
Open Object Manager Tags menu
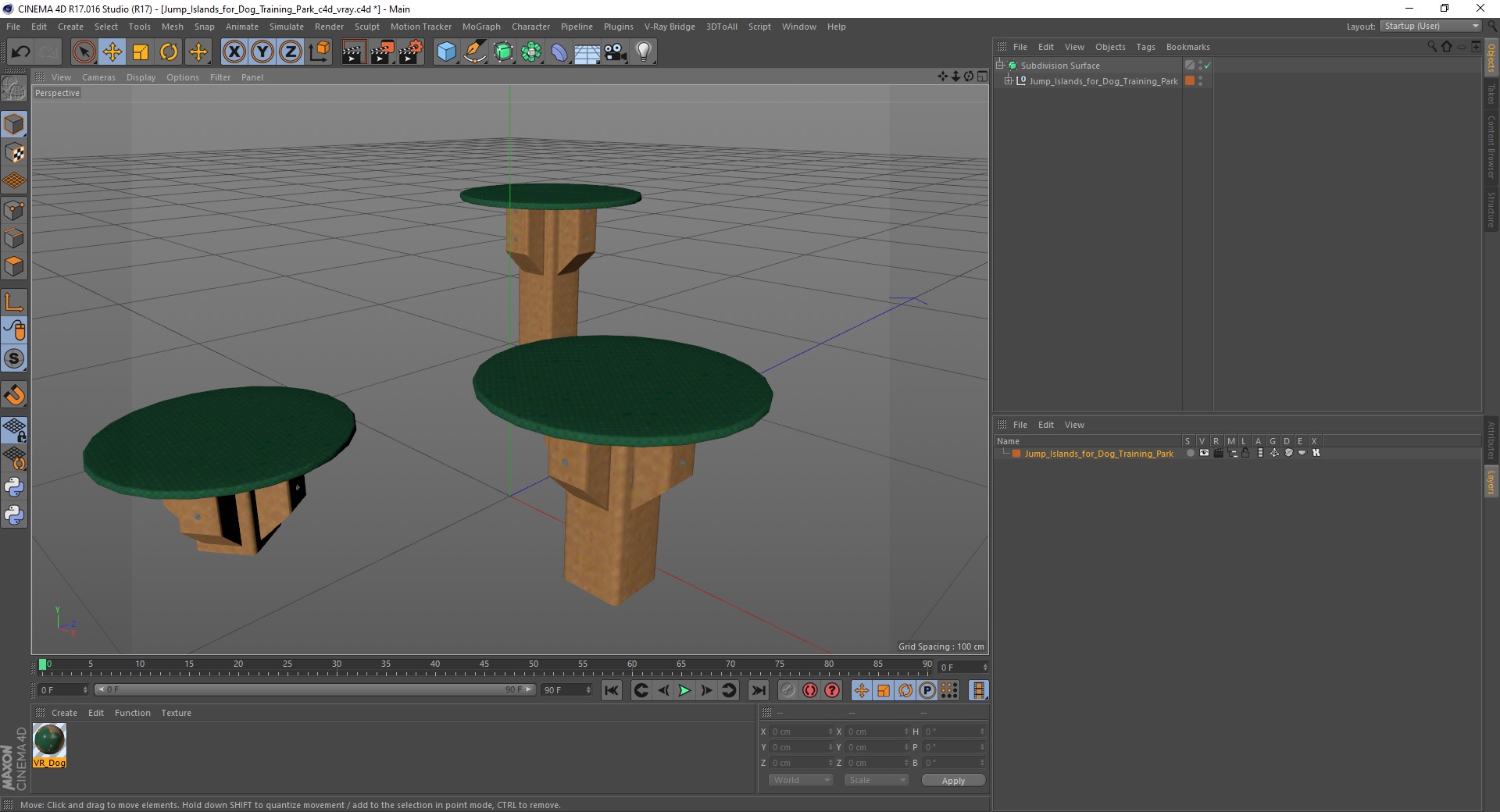click(1145, 47)
